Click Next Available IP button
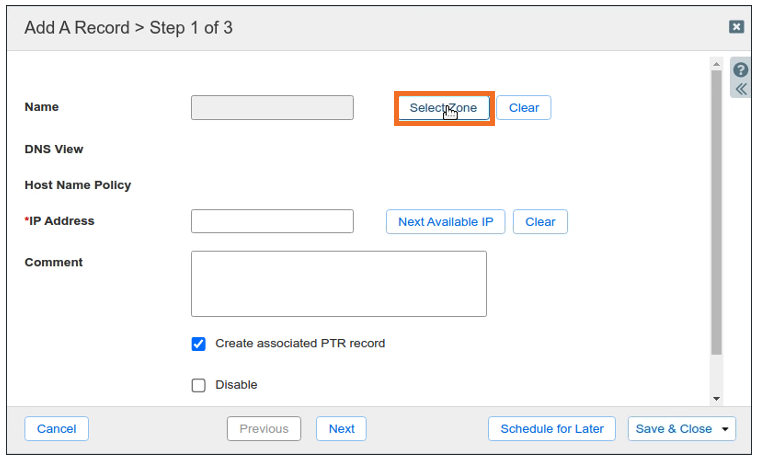Image resolution: width=759 pixels, height=462 pixels. (x=445, y=222)
